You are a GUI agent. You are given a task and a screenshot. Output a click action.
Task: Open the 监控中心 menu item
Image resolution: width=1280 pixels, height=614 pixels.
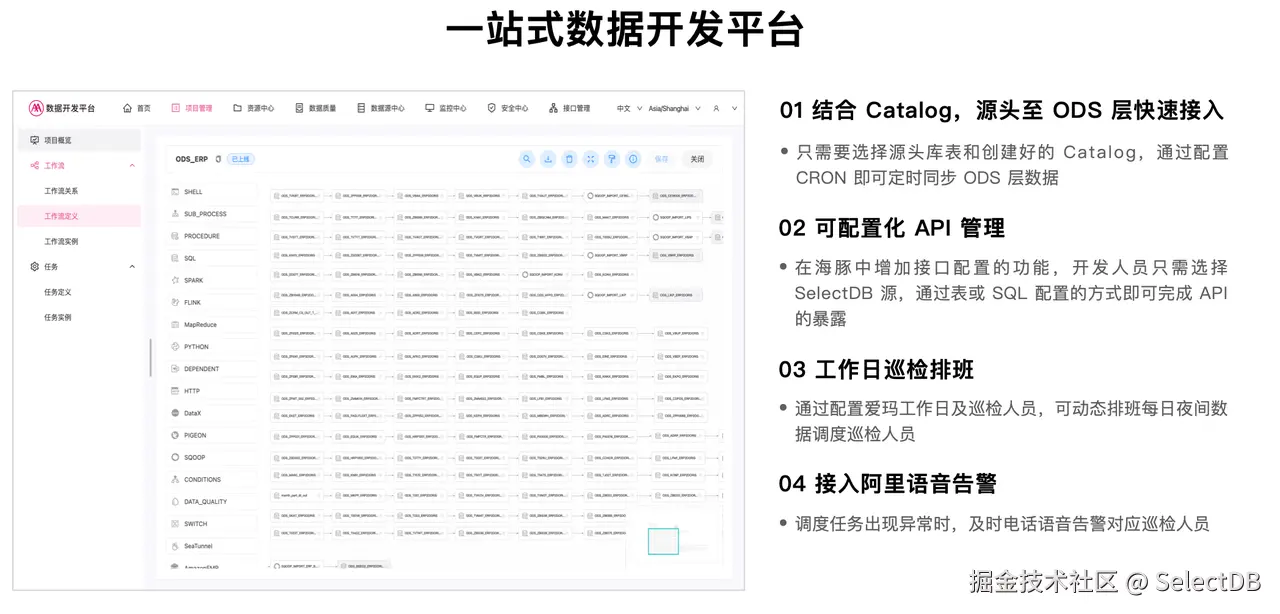pos(450,109)
